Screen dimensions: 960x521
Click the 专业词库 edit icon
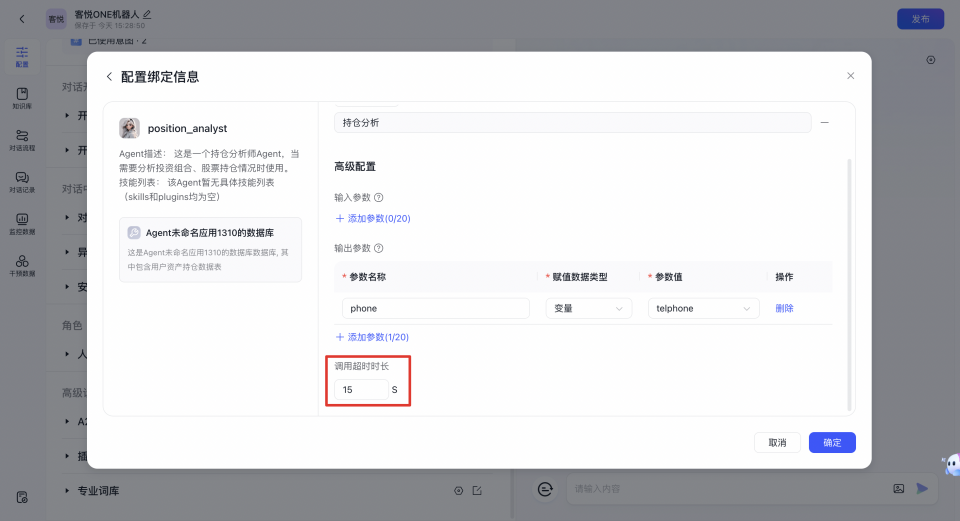tap(477, 490)
